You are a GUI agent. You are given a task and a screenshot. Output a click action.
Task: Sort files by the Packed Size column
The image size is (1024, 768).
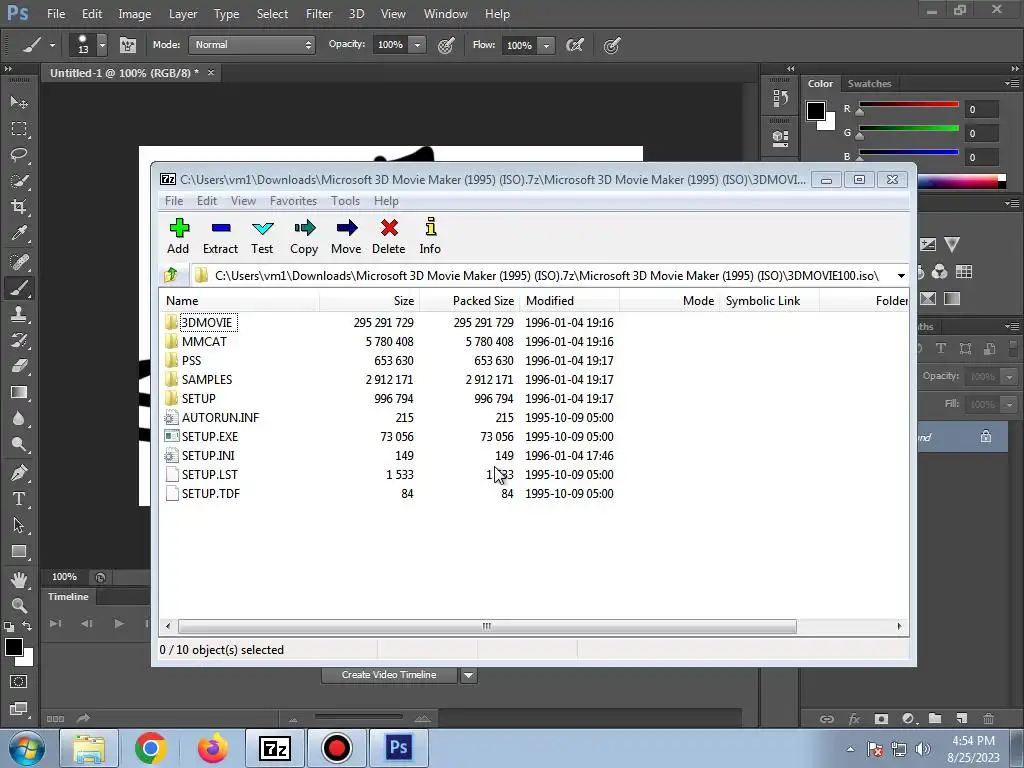pos(470,300)
